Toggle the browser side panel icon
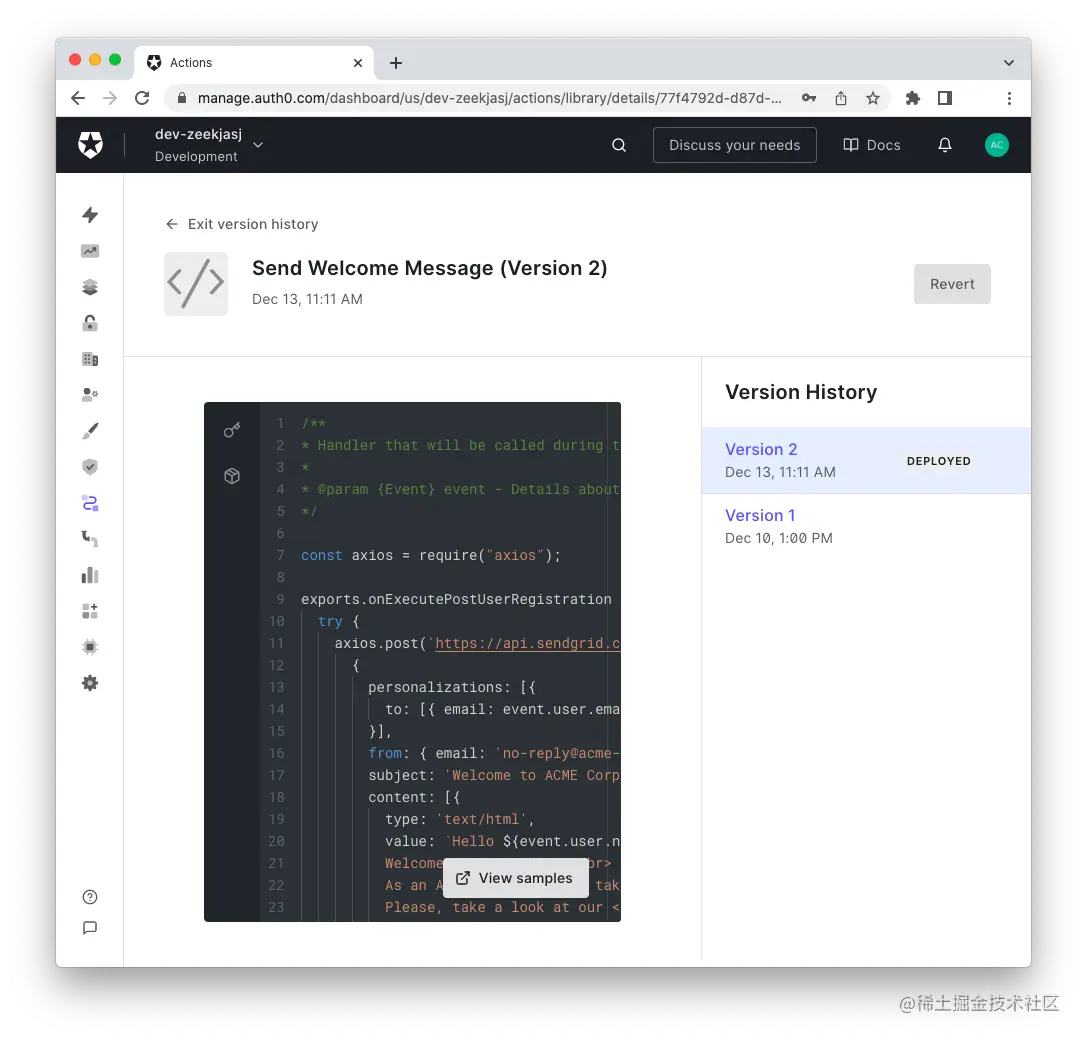This screenshot has width=1087, height=1041. [945, 98]
